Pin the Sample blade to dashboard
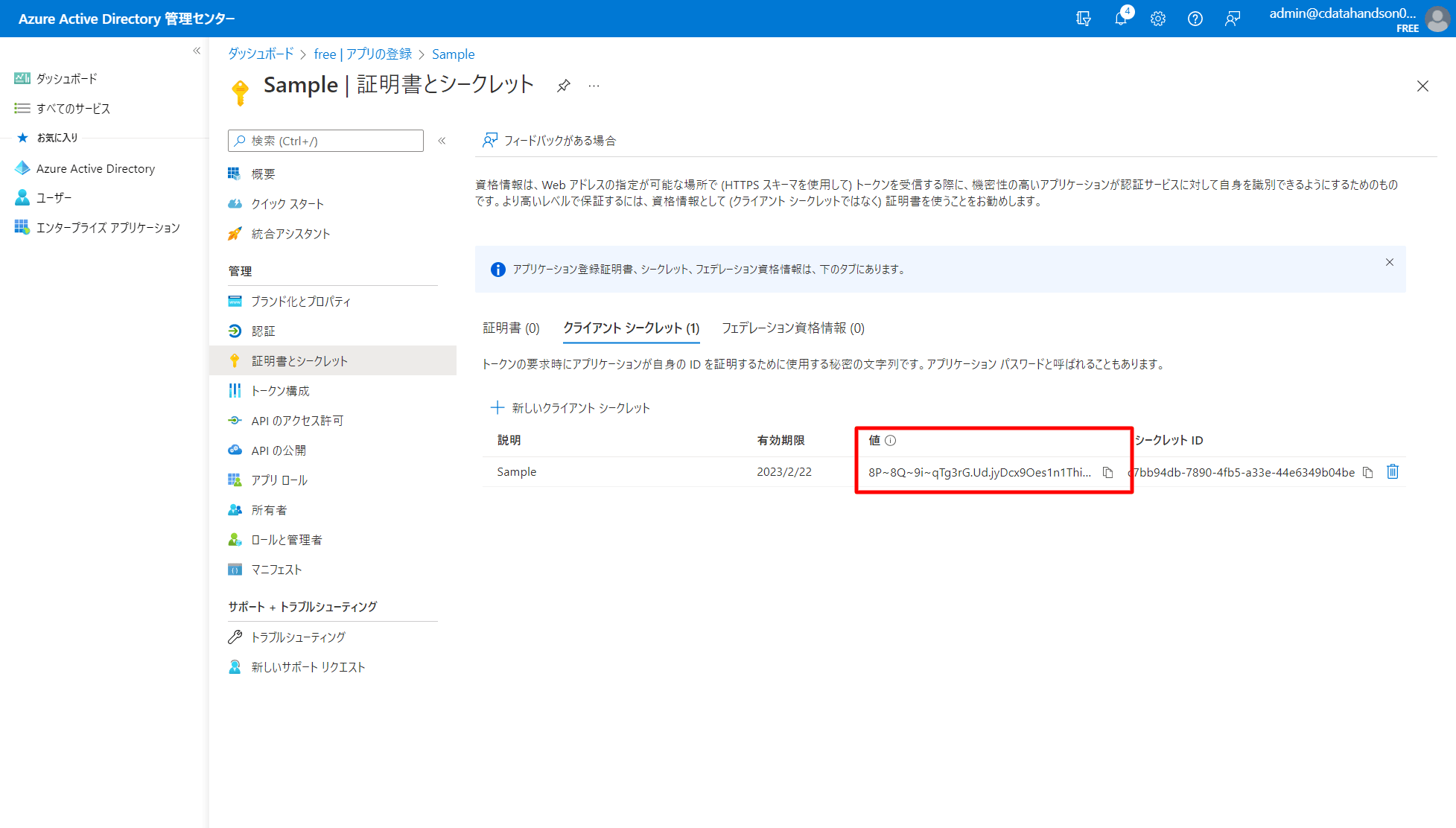1456x828 pixels. coord(564,86)
